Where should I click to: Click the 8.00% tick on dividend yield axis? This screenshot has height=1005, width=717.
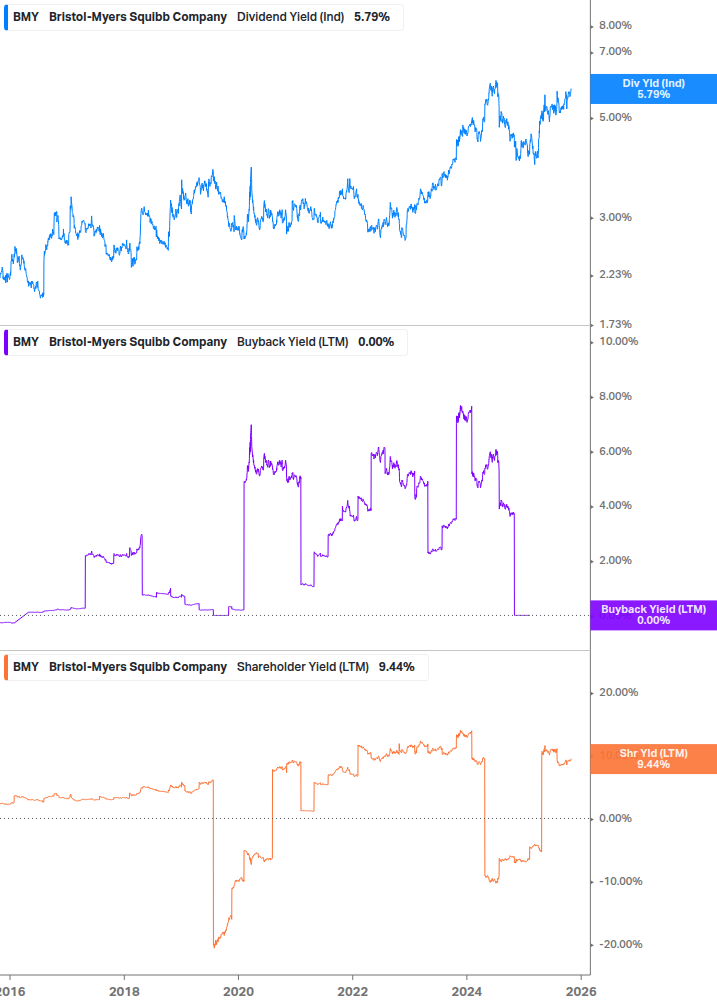tap(615, 26)
